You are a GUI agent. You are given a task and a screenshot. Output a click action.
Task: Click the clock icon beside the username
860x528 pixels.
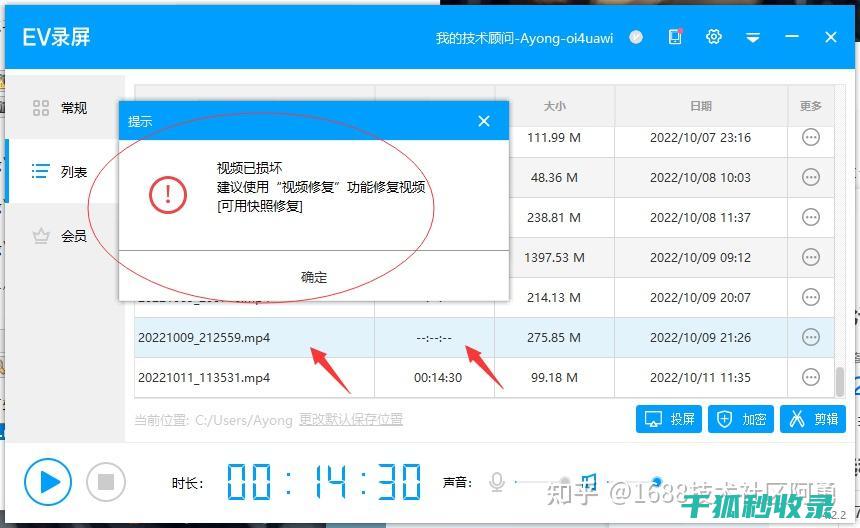(636, 37)
